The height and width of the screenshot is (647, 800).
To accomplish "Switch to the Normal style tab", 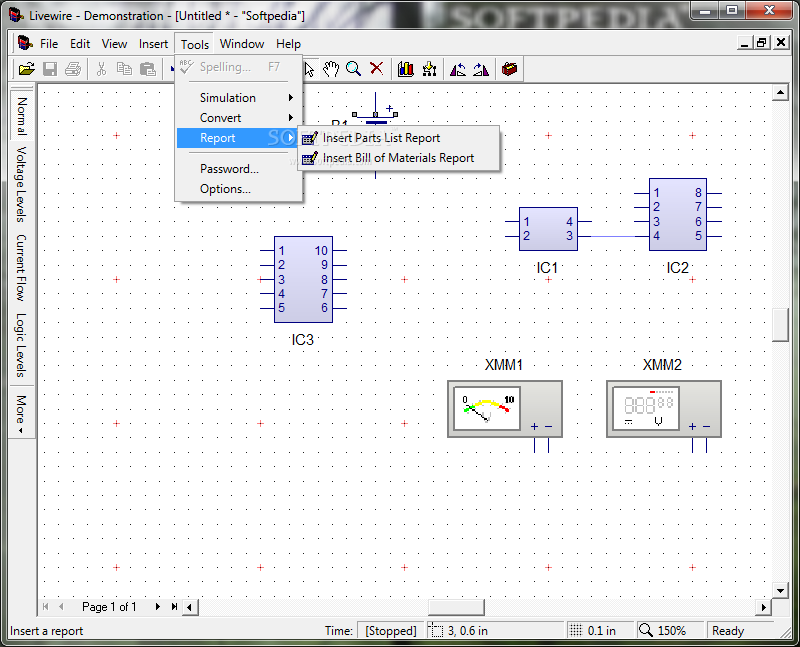I will (x=21, y=115).
